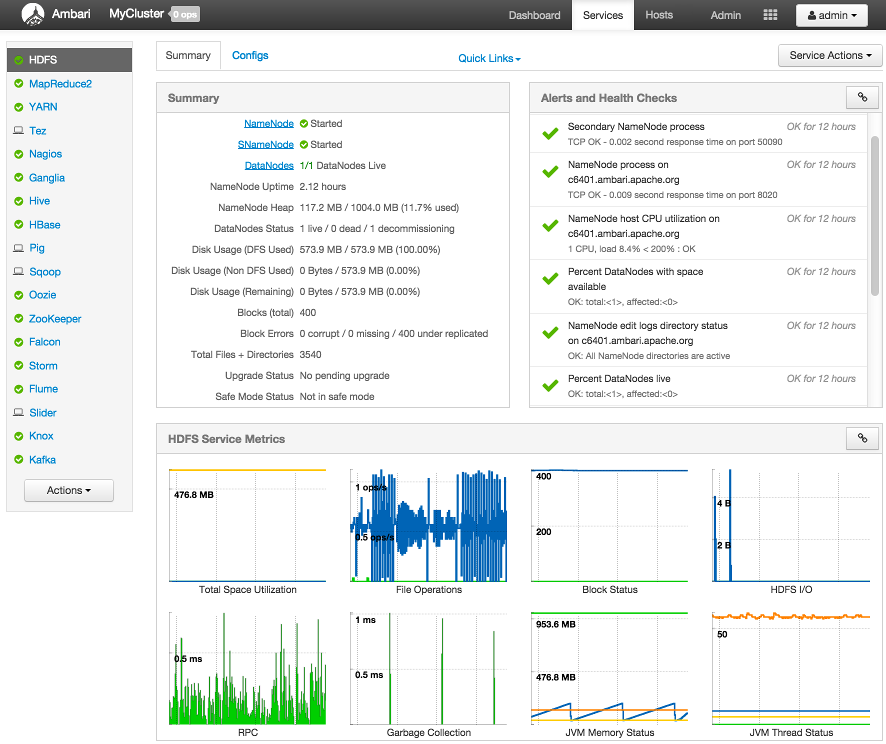This screenshot has width=886, height=744.
Task: Click the MyCluster cluster name
Action: click(x=136, y=14)
